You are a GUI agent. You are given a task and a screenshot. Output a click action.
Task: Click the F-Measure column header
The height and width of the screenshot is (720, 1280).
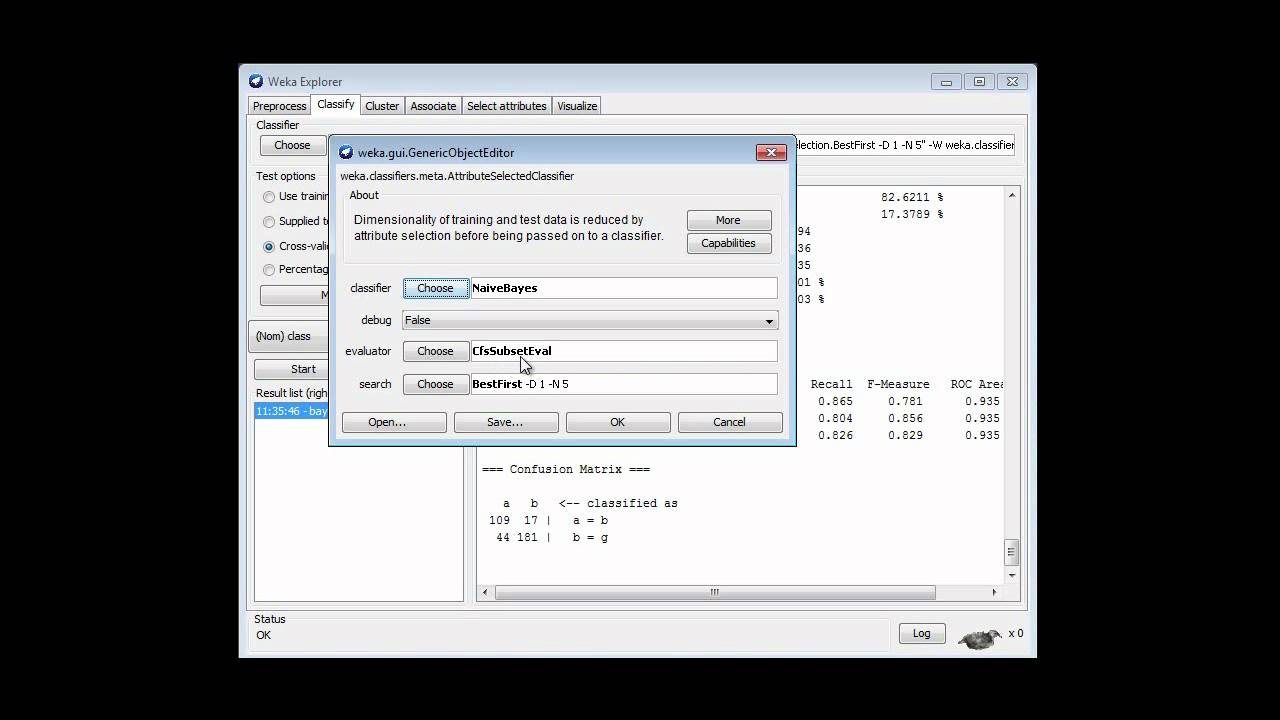(898, 384)
